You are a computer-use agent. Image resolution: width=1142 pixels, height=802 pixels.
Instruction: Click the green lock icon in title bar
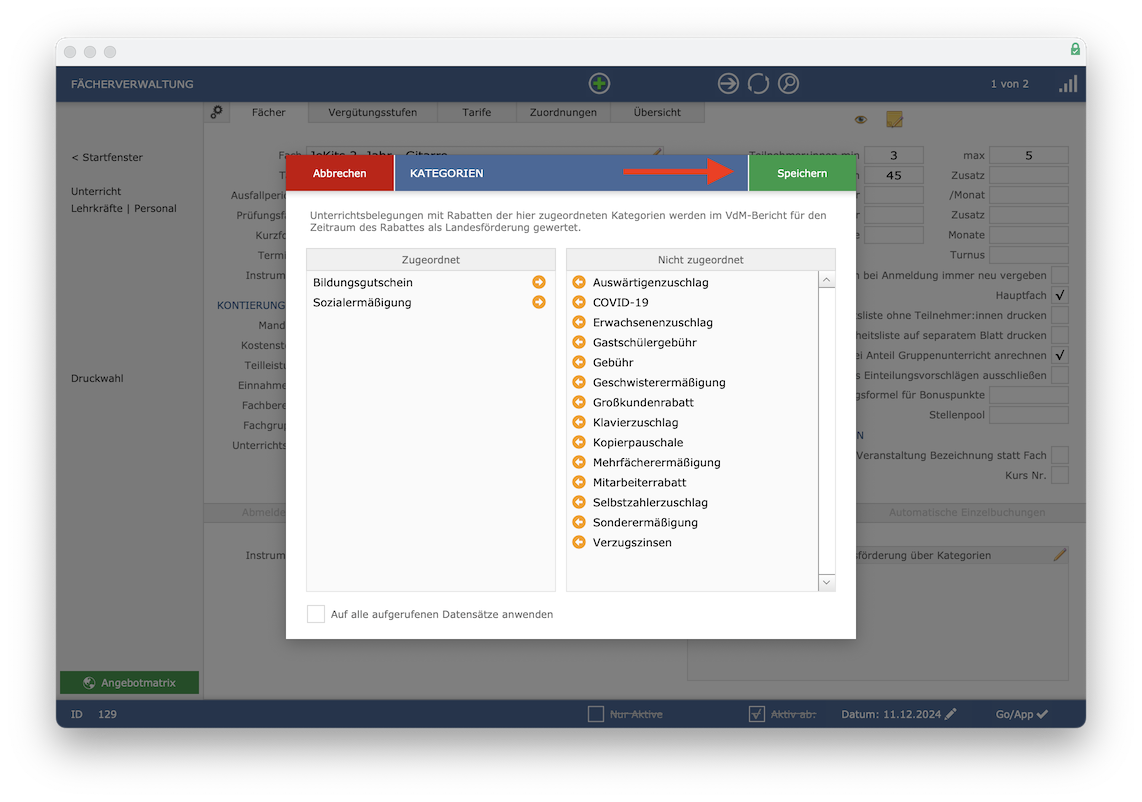pyautogui.click(x=1075, y=49)
